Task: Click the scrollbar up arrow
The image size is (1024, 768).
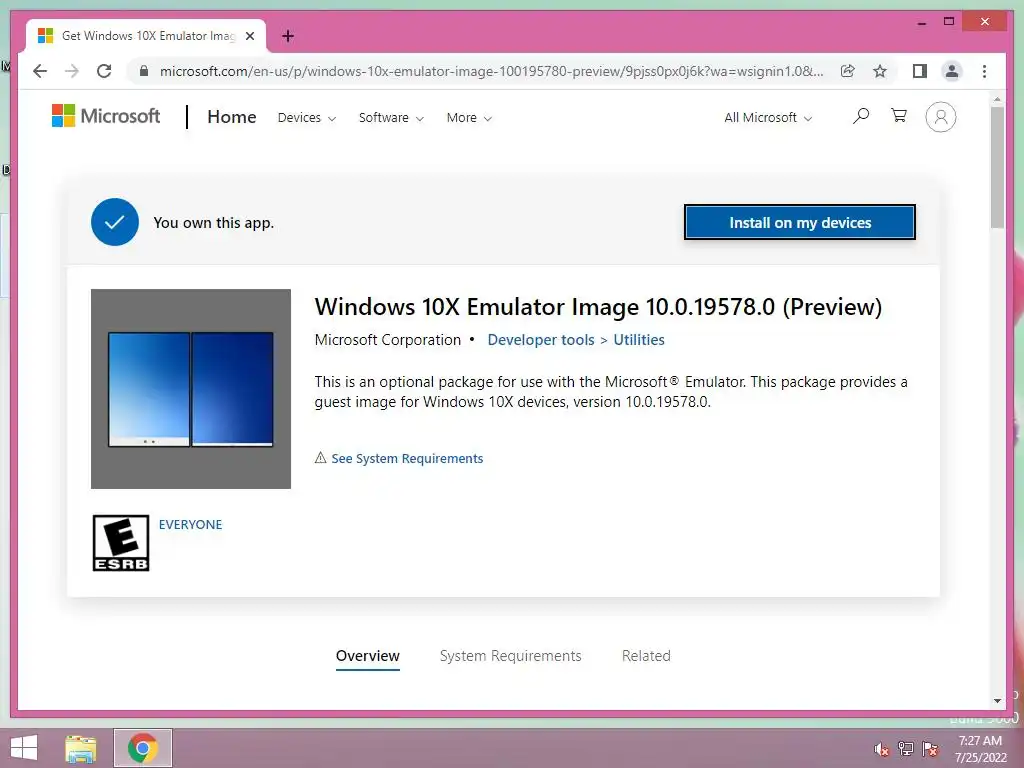Action: coord(997,100)
